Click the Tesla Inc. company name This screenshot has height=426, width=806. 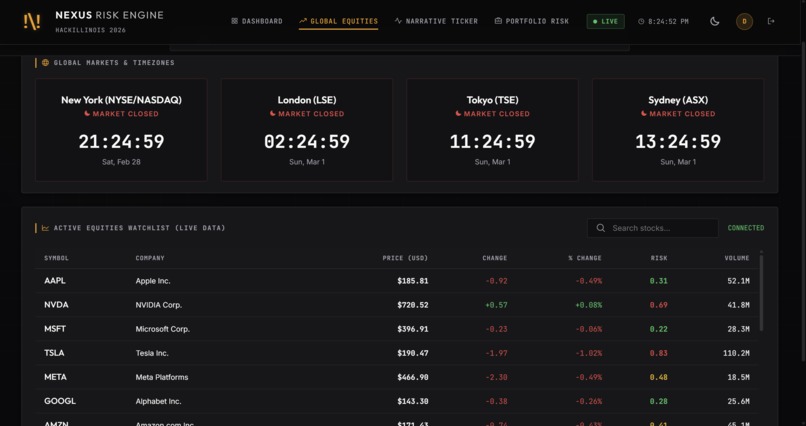(x=152, y=354)
